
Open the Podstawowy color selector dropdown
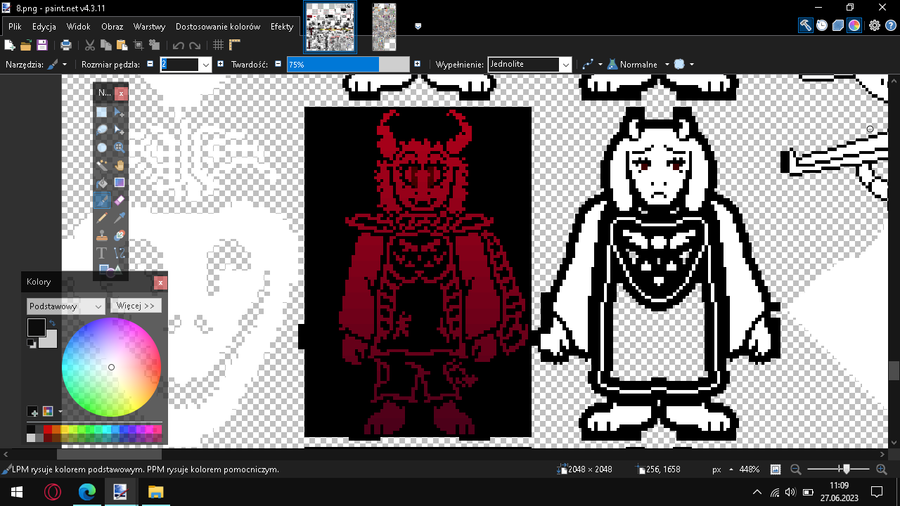point(65,306)
